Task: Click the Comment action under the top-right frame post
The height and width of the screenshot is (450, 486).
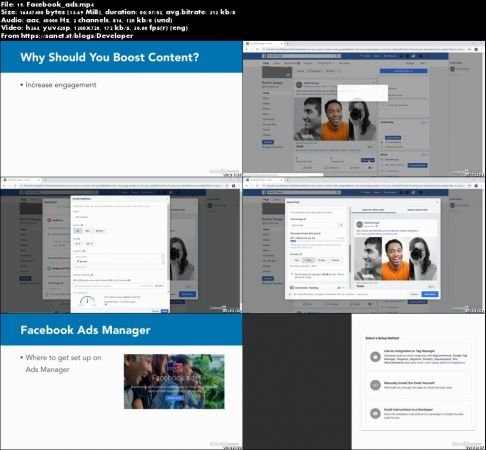Action: click(x=331, y=168)
